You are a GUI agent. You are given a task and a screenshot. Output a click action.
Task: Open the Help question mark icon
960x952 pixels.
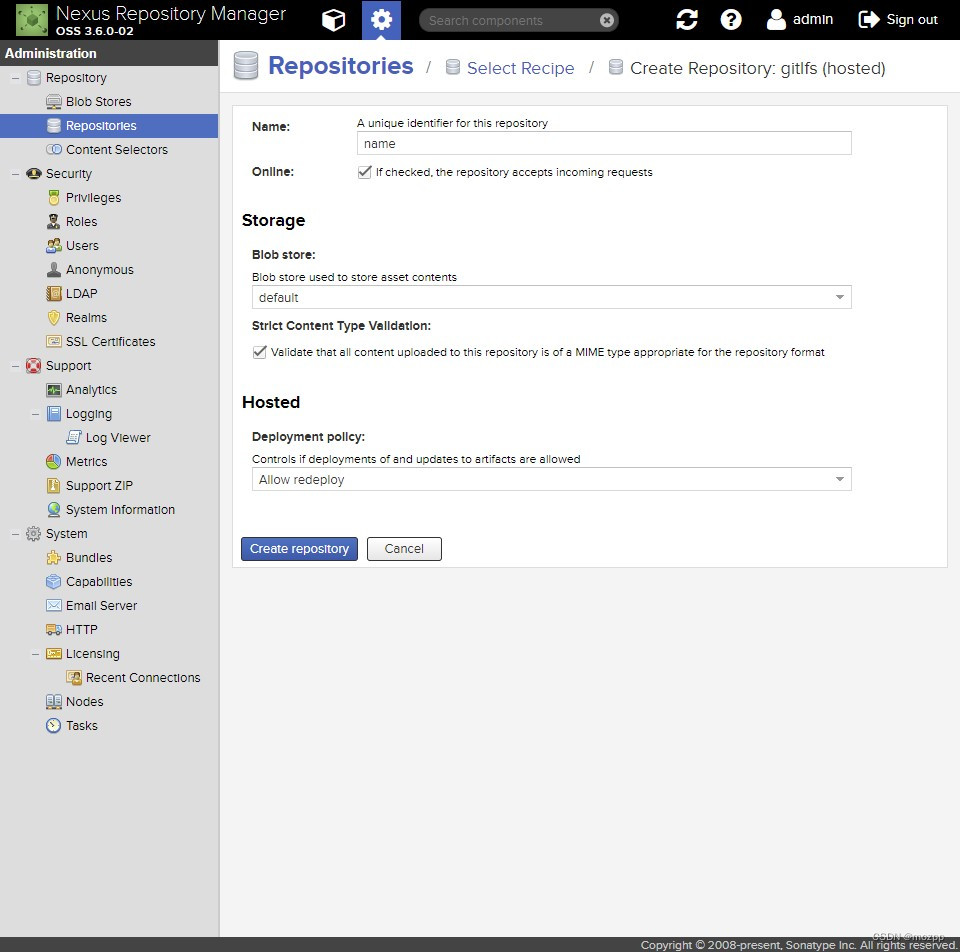point(730,20)
